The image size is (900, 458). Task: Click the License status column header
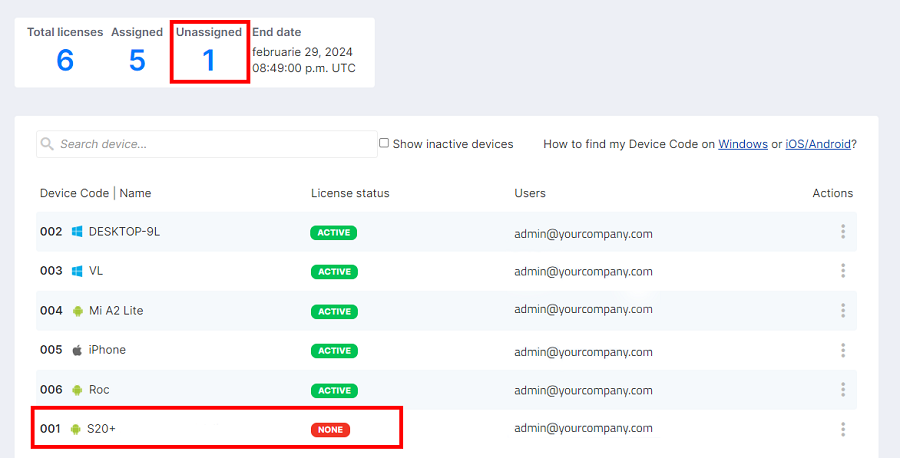[x=350, y=193]
